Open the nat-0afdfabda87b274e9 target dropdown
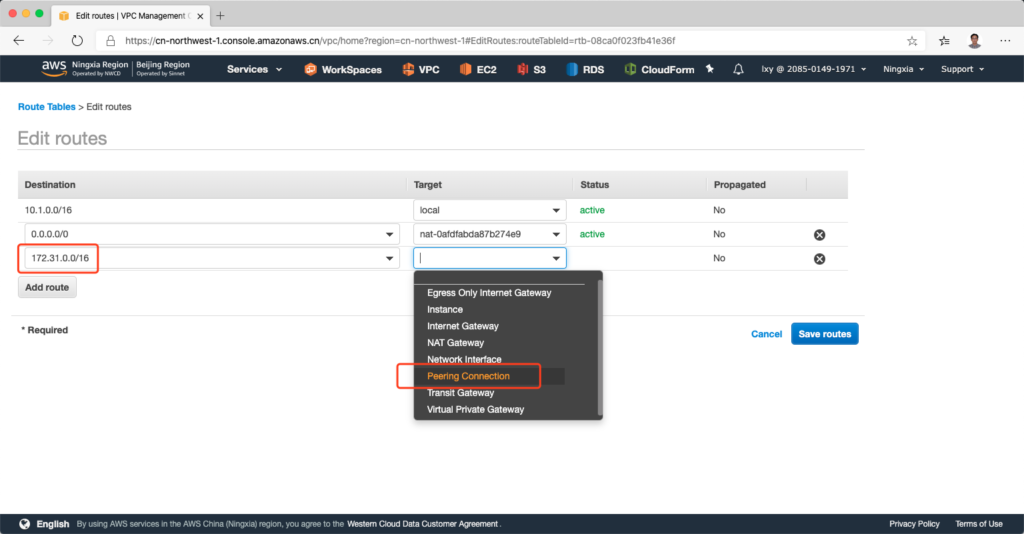 tap(490, 234)
